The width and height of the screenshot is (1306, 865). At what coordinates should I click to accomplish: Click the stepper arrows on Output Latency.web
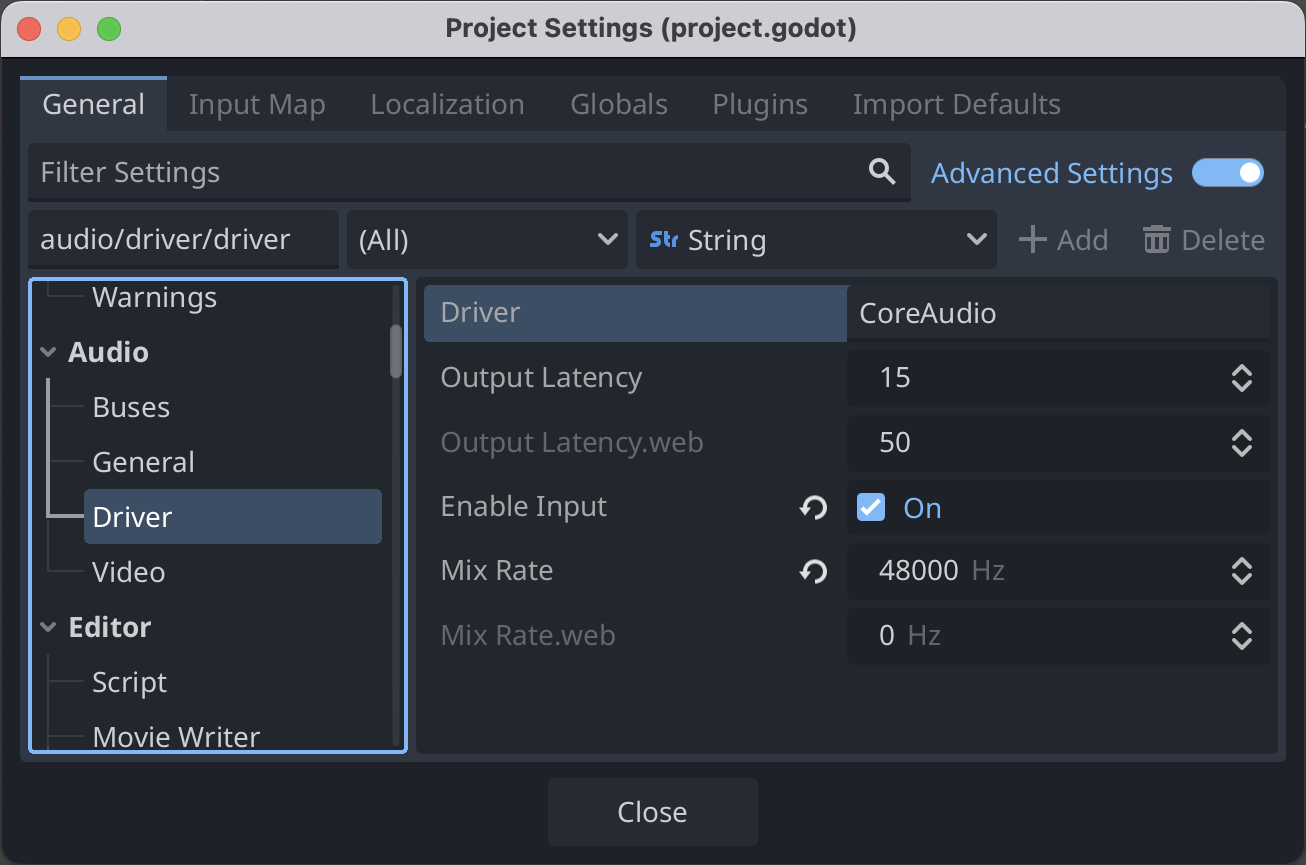1241,443
